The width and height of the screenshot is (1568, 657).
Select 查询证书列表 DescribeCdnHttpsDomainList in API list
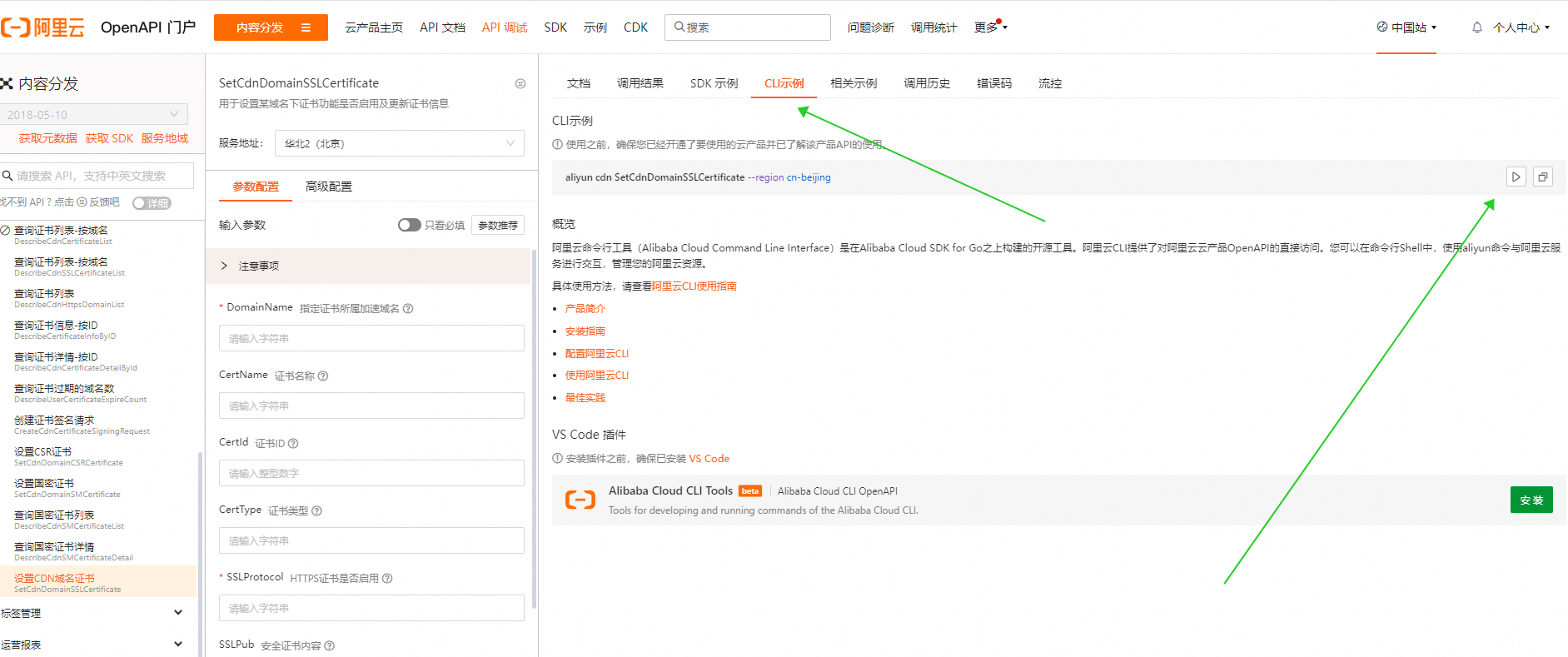(98, 298)
